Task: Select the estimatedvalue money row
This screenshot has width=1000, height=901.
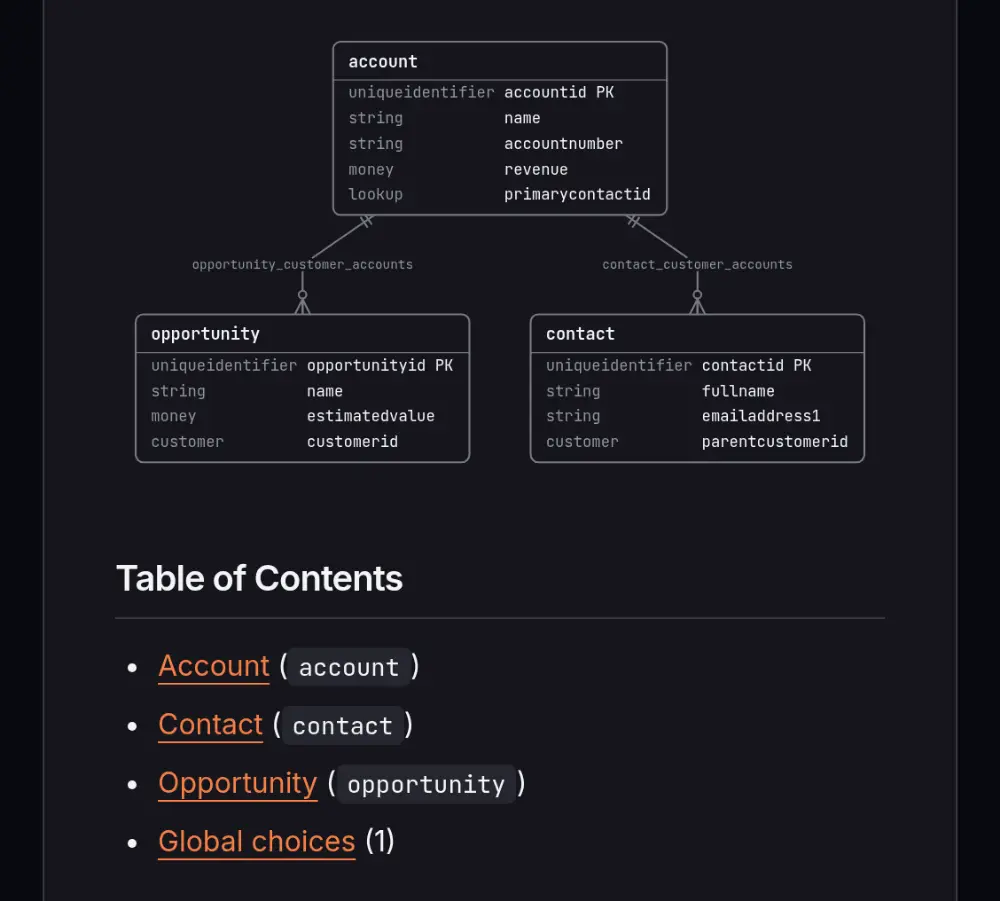Action: point(302,416)
